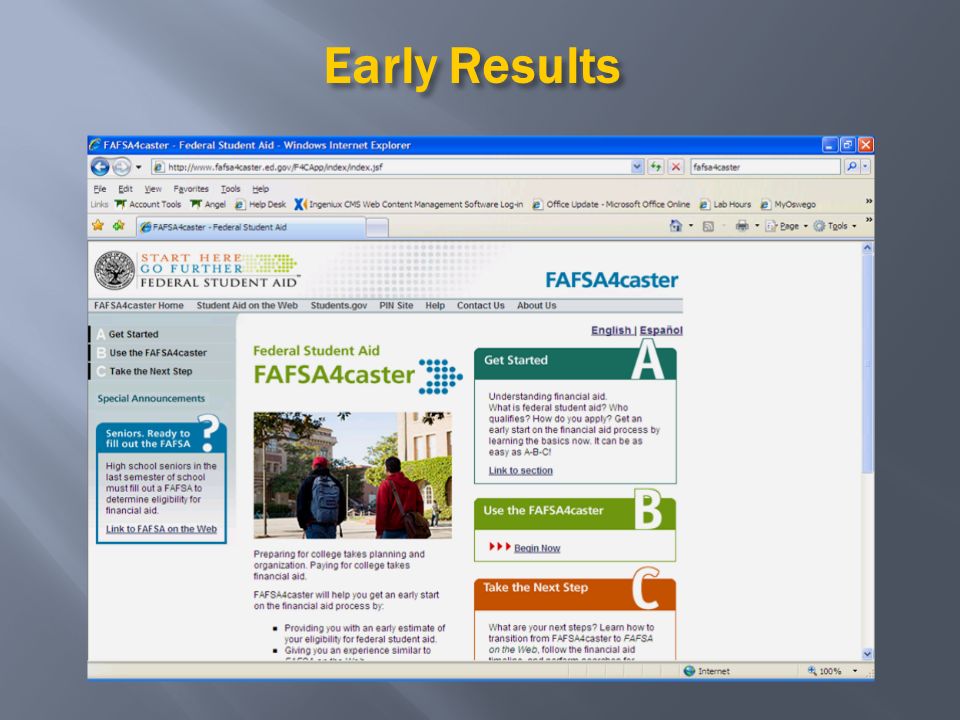Image resolution: width=960 pixels, height=720 pixels.
Task: Open the Tools gear toolbar menu
Action: click(x=834, y=226)
